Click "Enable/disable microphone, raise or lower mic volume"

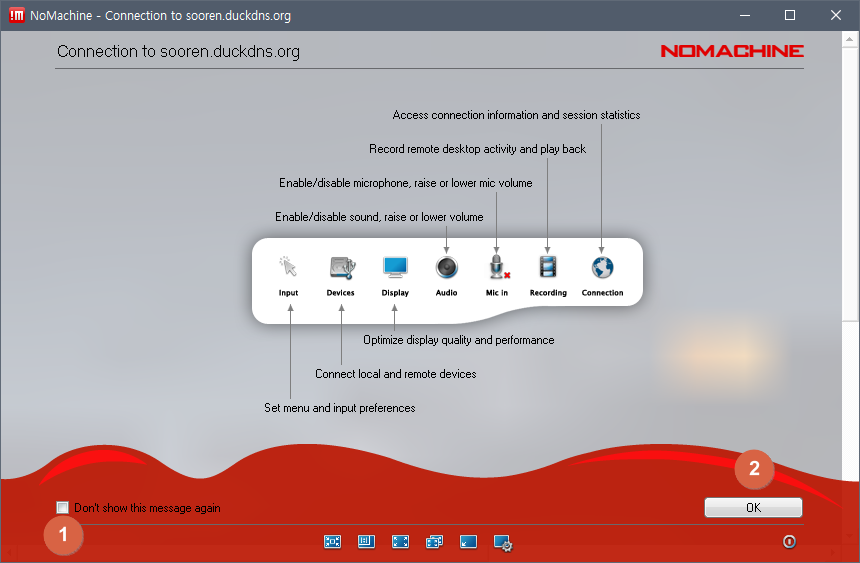click(405, 183)
